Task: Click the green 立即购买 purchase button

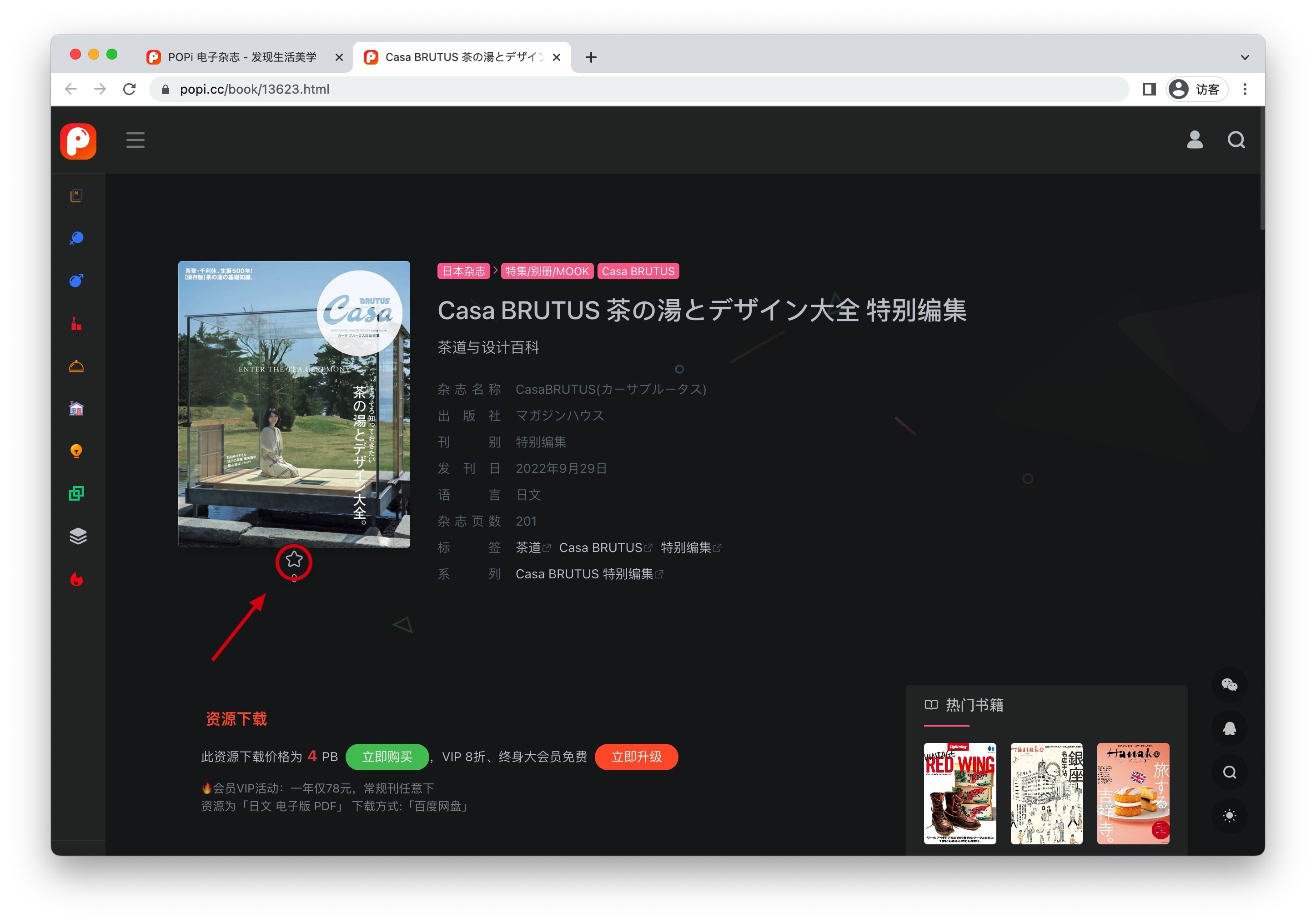Action: [x=387, y=756]
